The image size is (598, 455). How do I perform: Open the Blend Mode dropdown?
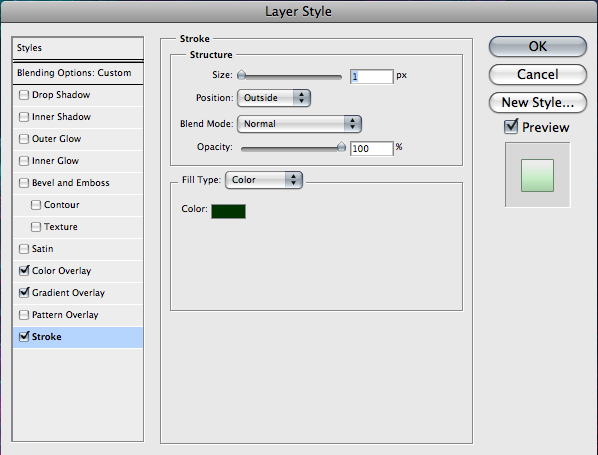(x=299, y=124)
